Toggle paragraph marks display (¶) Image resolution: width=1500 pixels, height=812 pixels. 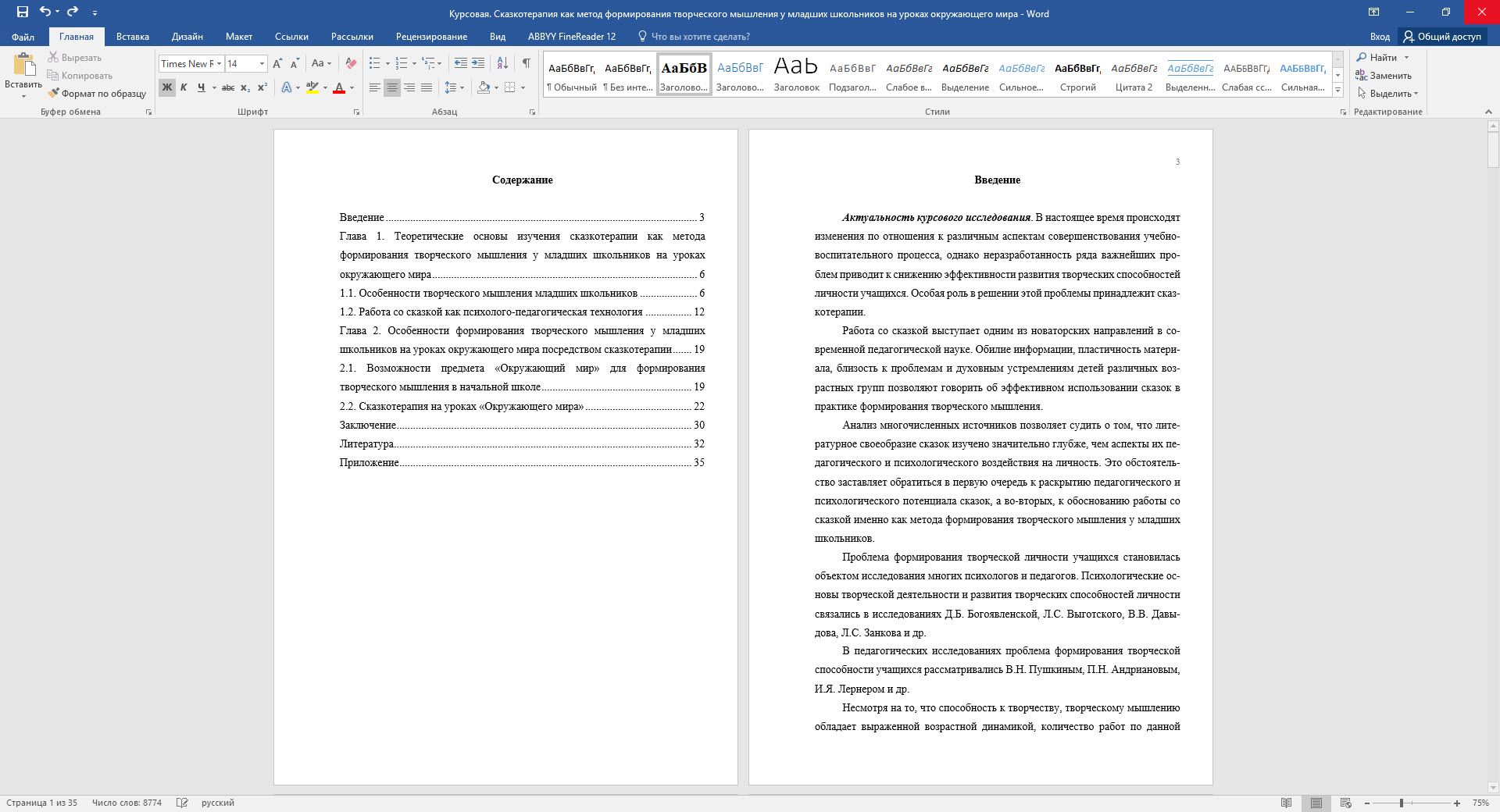tap(526, 64)
